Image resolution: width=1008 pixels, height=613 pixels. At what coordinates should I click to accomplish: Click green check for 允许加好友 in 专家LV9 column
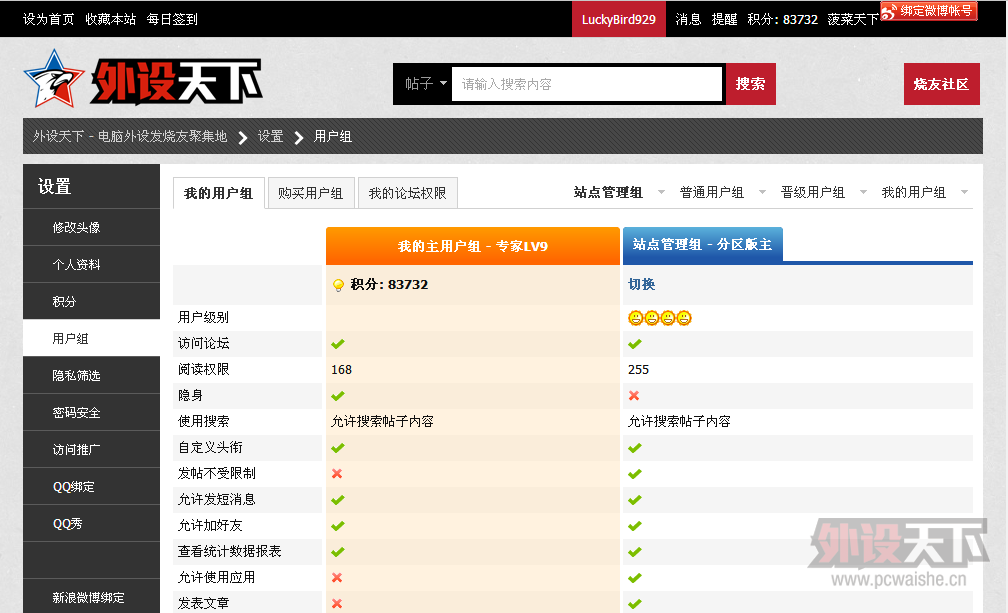[338, 526]
